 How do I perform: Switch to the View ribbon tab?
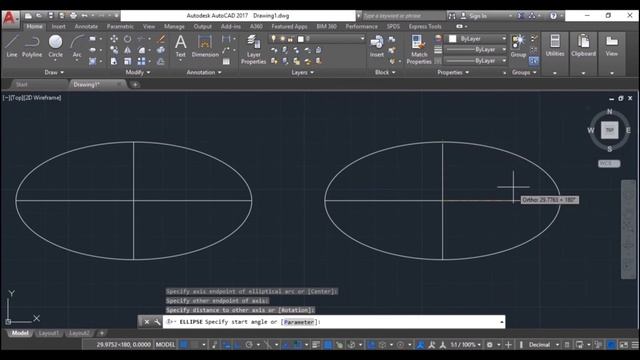click(x=149, y=27)
